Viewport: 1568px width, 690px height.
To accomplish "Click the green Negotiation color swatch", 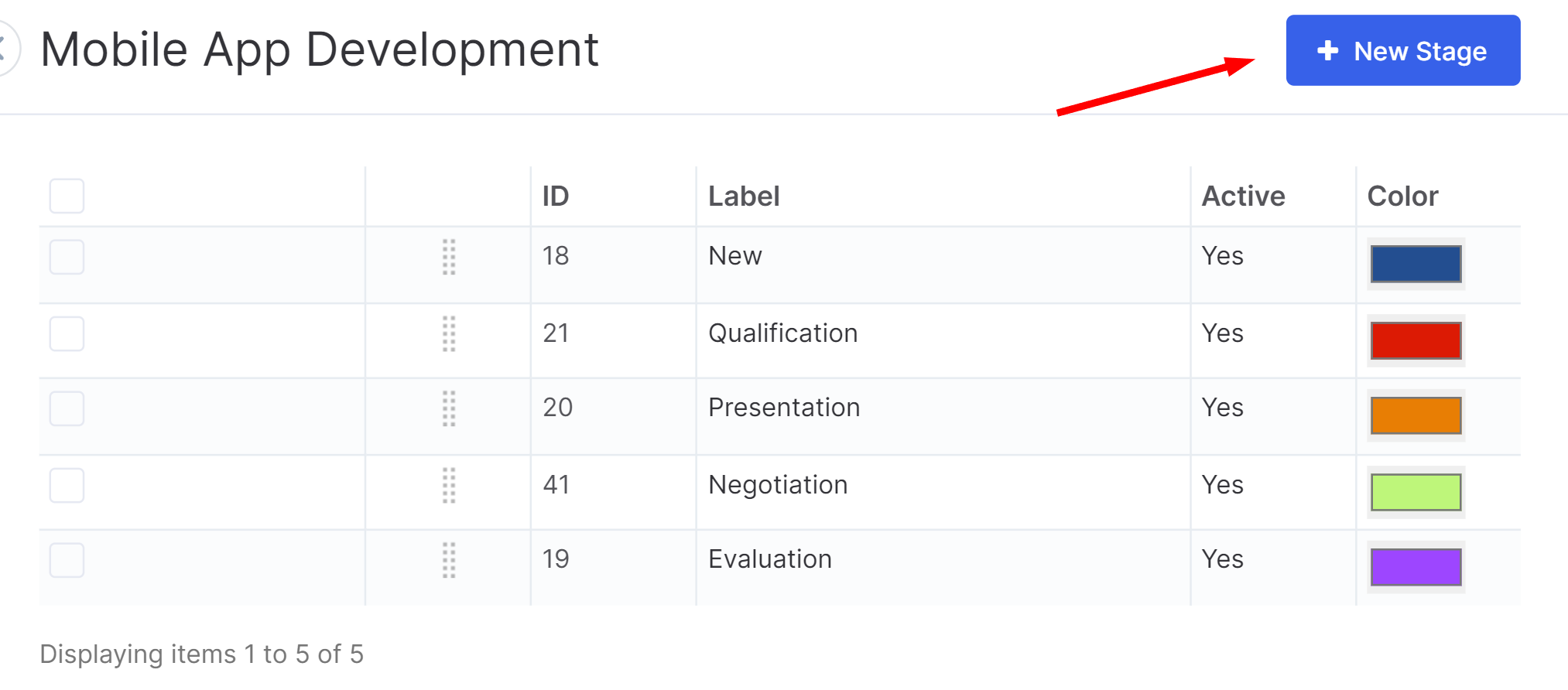I will 1416,492.
